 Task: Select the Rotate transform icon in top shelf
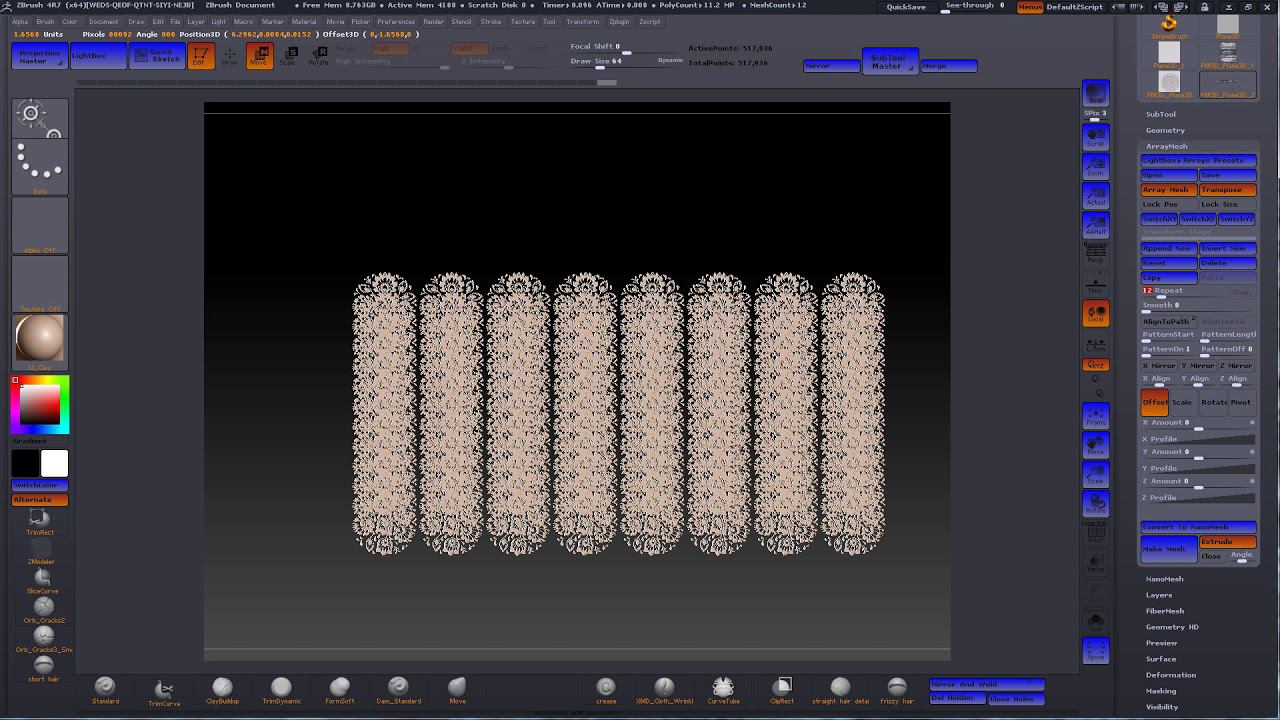[318, 56]
